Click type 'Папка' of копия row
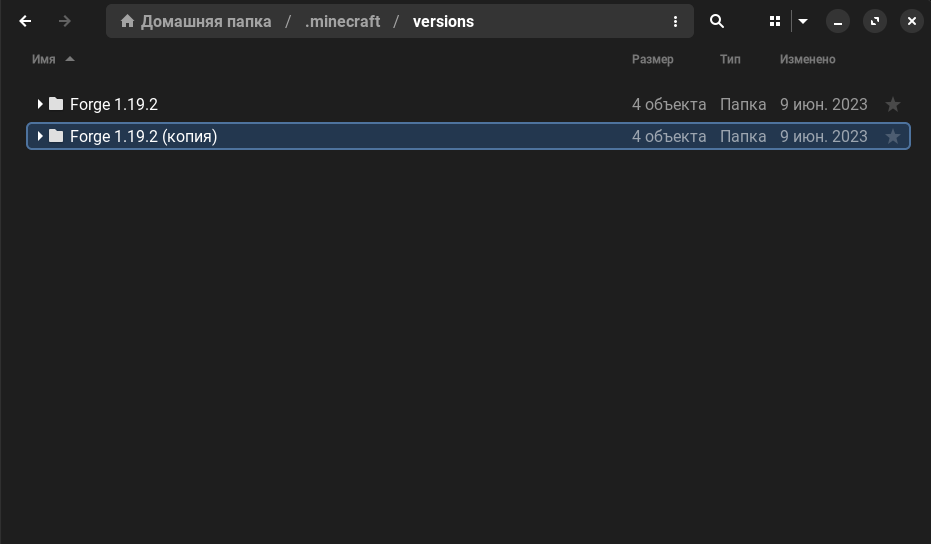This screenshot has height=544, width=931. [743, 137]
